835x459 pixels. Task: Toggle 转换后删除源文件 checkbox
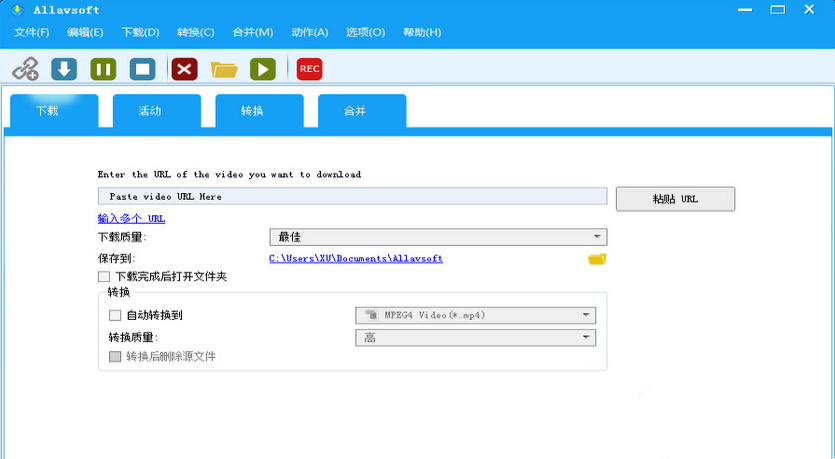[115, 356]
